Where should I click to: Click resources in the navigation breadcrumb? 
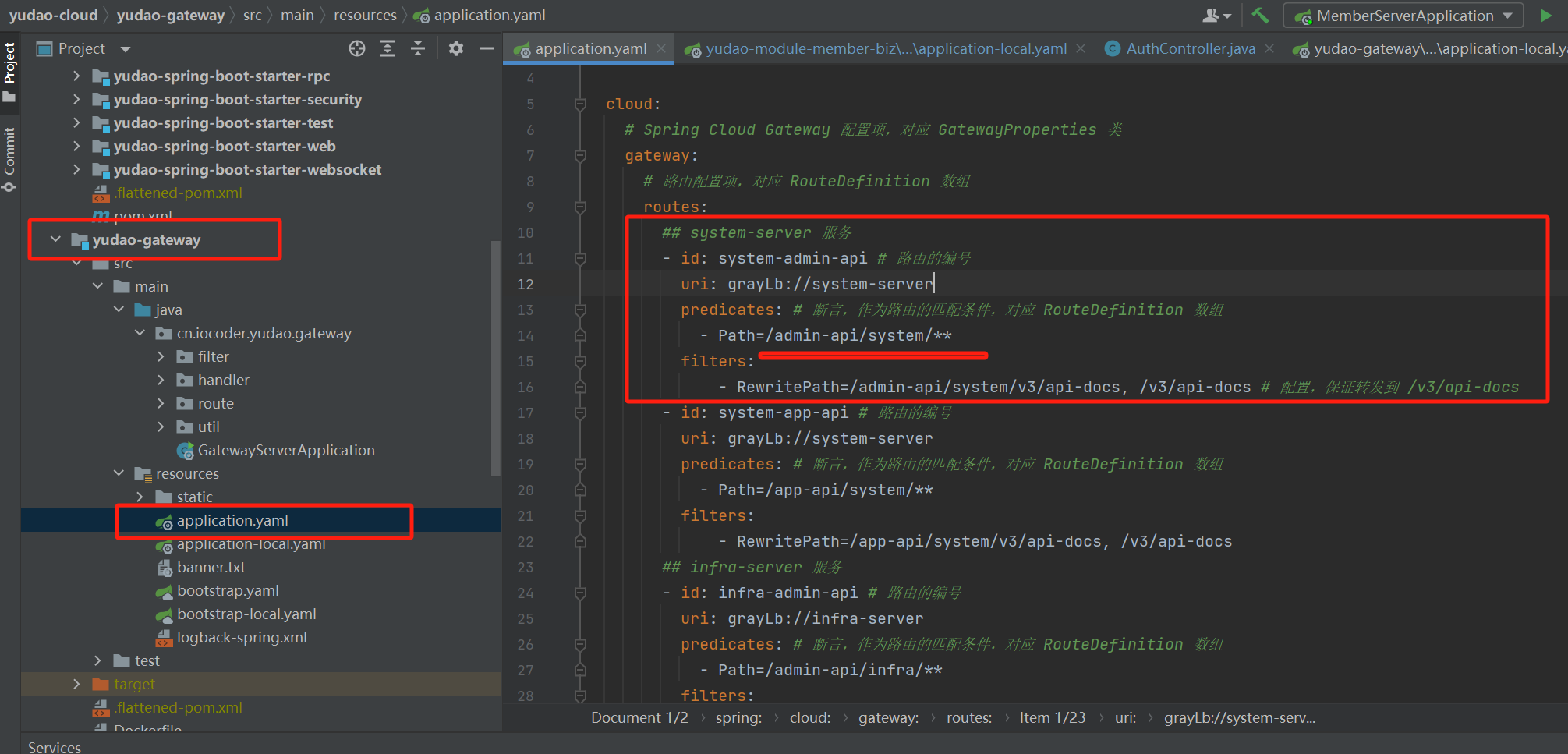365,16
